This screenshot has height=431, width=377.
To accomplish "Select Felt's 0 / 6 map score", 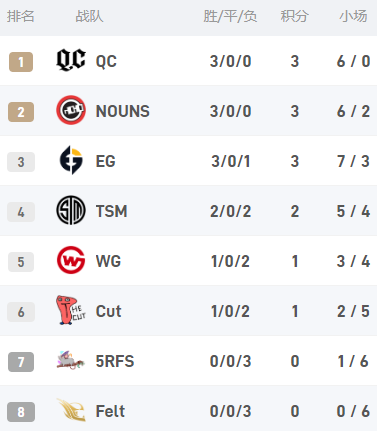I will (353, 411).
